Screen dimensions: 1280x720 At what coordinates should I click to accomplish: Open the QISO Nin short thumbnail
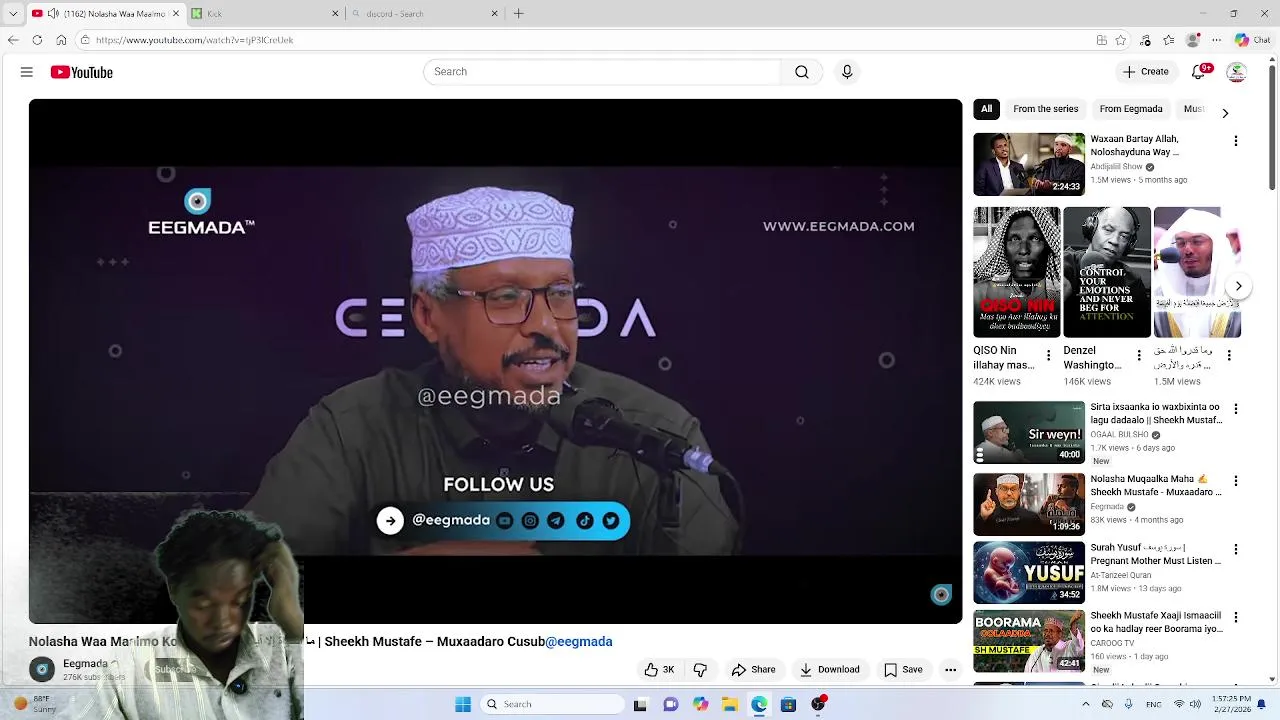(x=1017, y=272)
